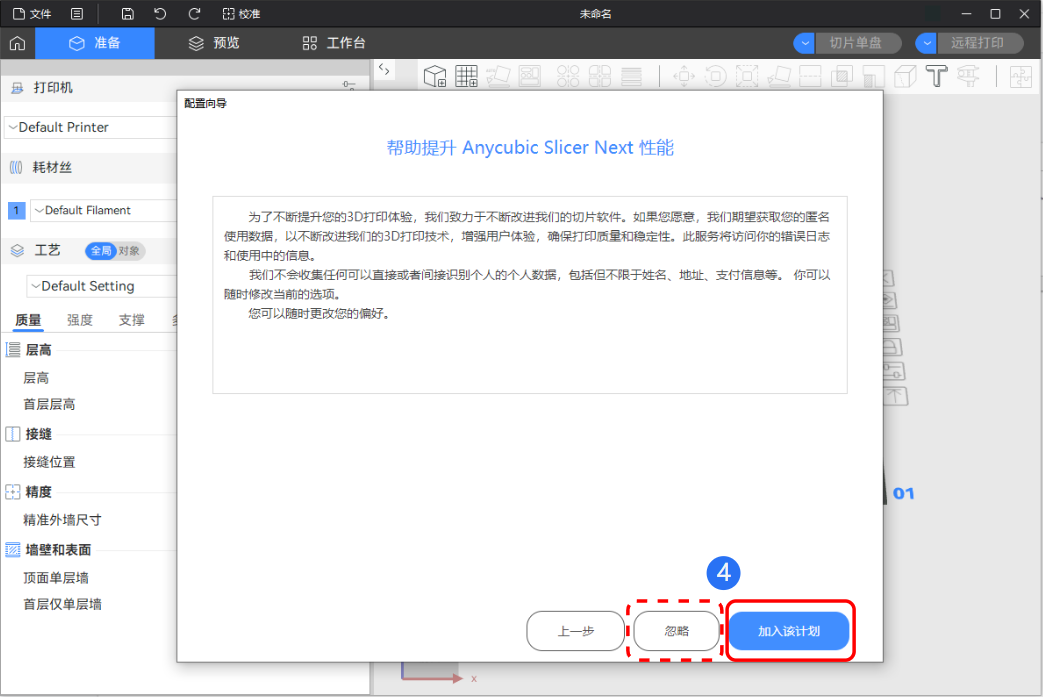Open the assembly view puzzle icon

pyautogui.click(x=1020, y=76)
